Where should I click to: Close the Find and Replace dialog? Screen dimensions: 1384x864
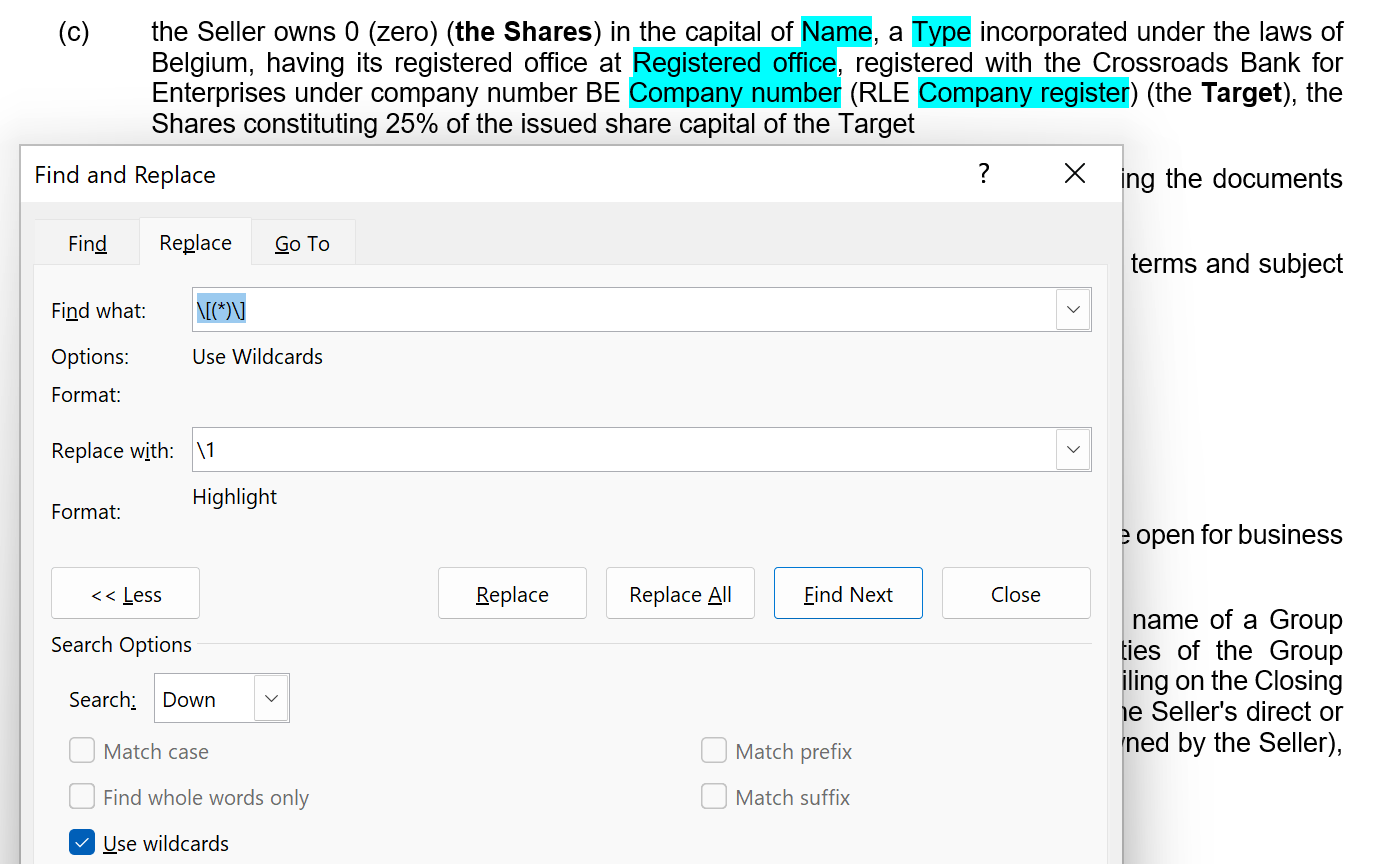coord(1074,174)
